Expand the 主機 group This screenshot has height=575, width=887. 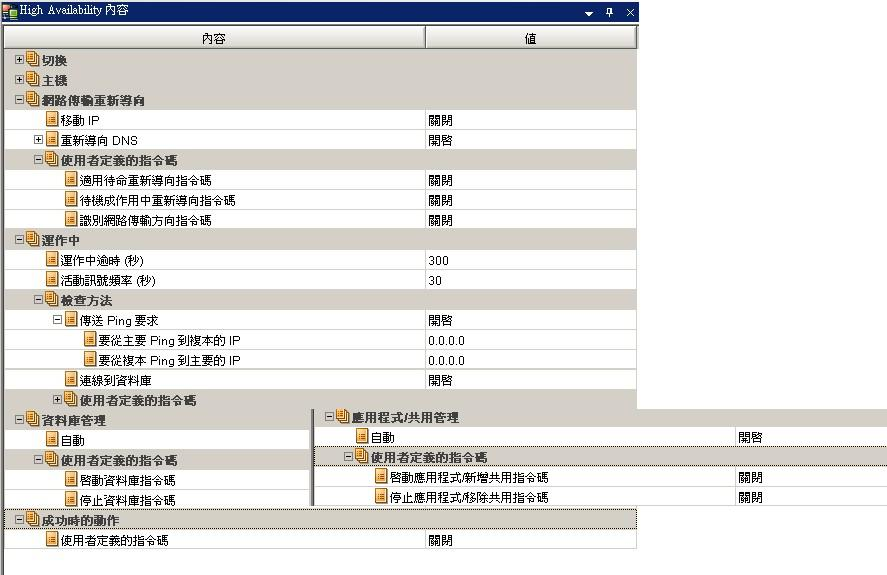[x=19, y=79]
